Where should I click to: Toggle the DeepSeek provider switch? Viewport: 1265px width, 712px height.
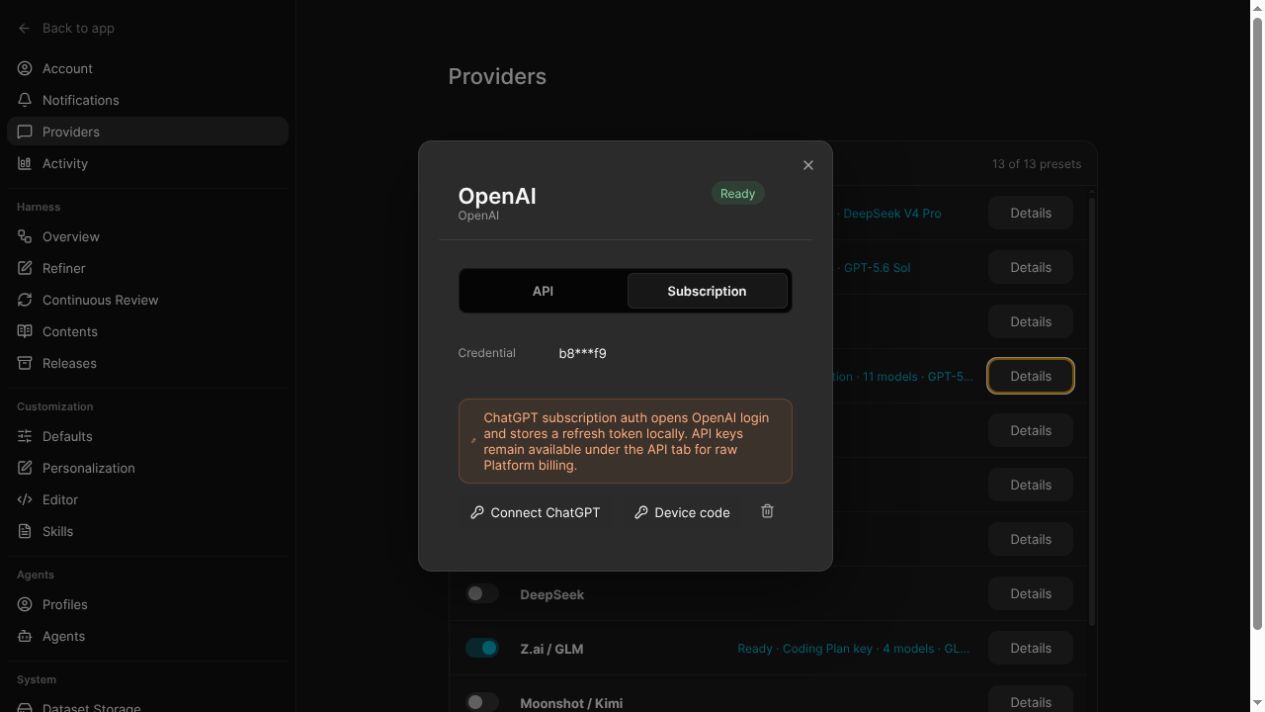point(482,593)
